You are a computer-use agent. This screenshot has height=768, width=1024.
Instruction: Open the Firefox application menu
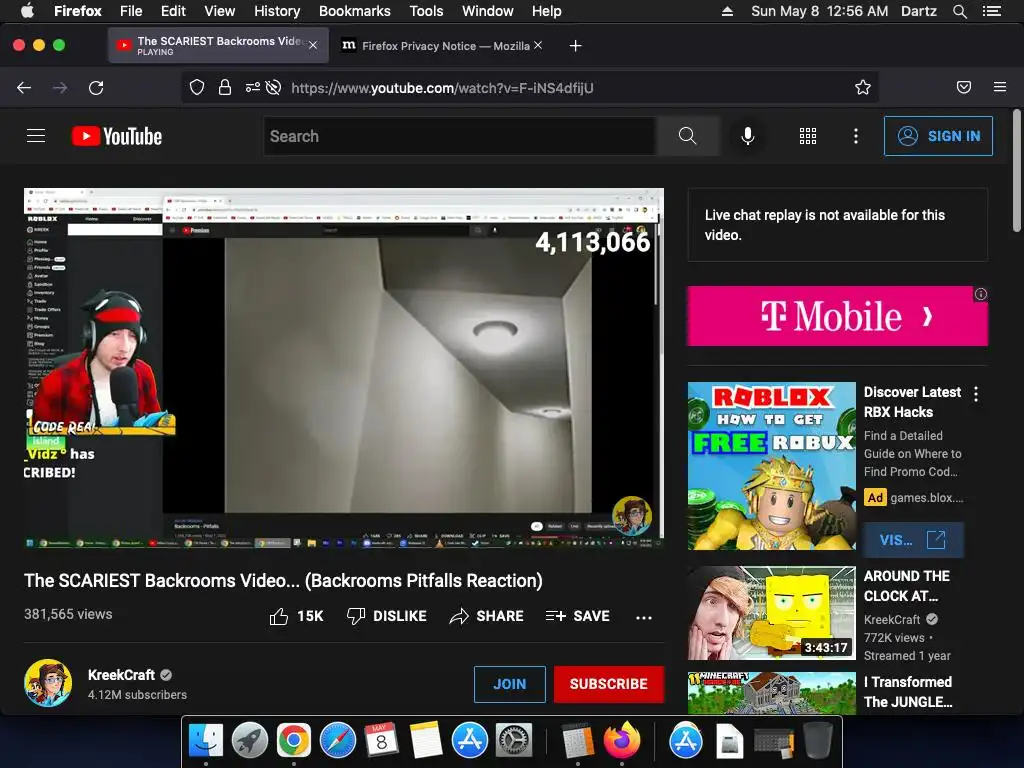1000,87
